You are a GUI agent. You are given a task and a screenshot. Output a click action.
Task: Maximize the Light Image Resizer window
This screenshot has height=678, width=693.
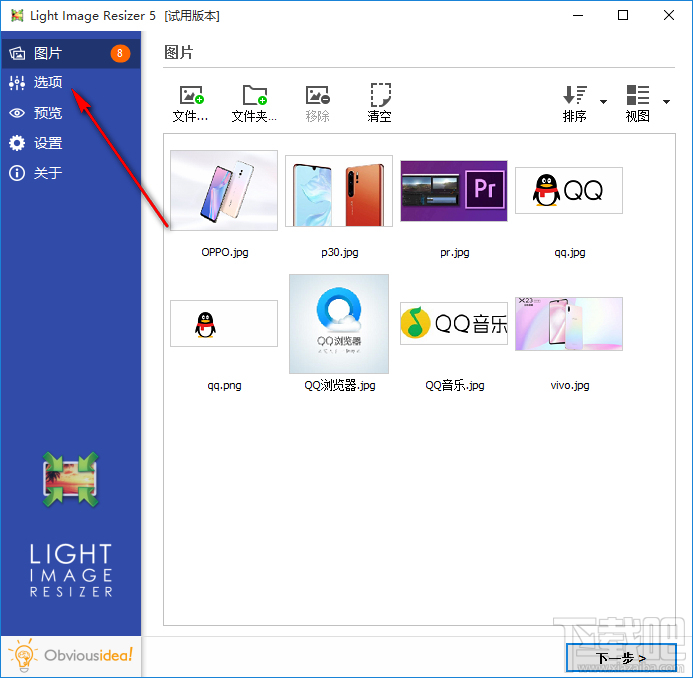(x=623, y=15)
